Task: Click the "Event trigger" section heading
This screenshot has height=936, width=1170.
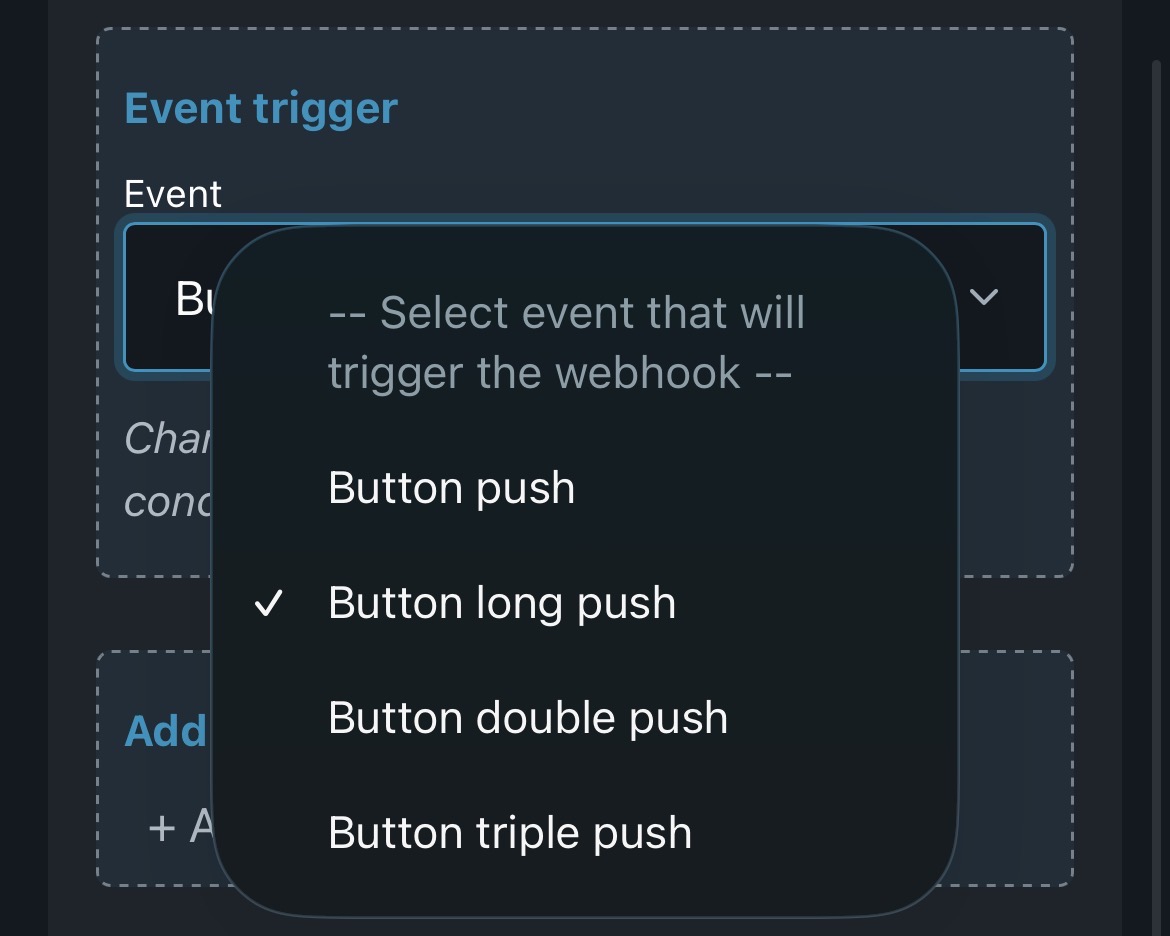Action: point(261,108)
